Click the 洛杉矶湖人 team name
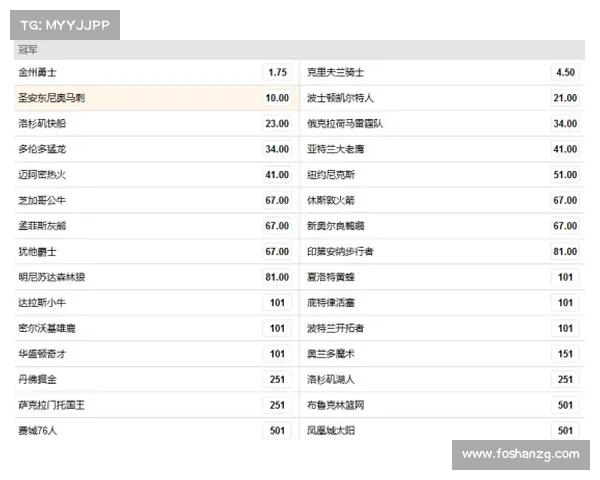Viewport: 600px width, 480px height. coord(331,380)
